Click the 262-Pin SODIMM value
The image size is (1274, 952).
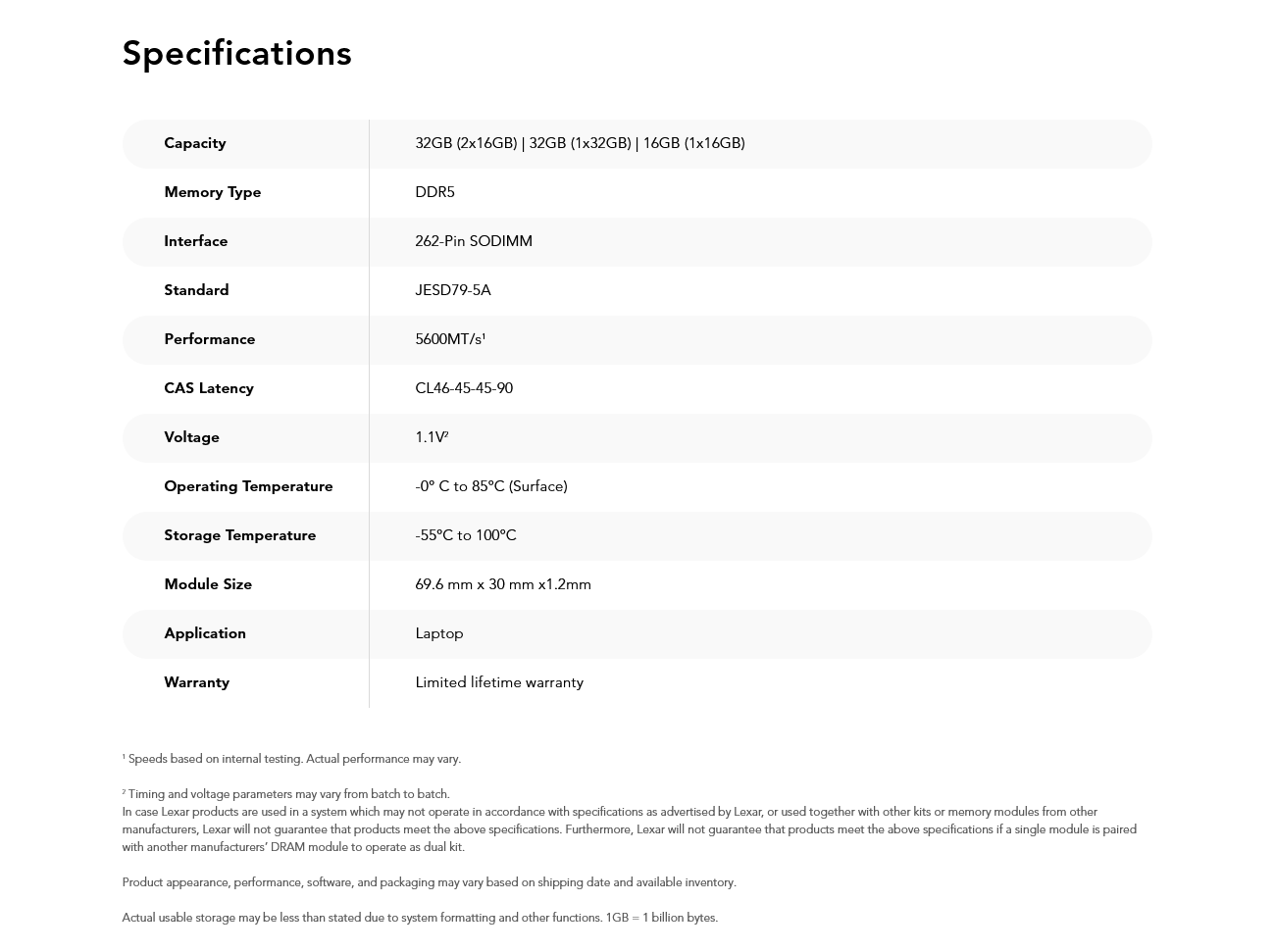click(474, 241)
